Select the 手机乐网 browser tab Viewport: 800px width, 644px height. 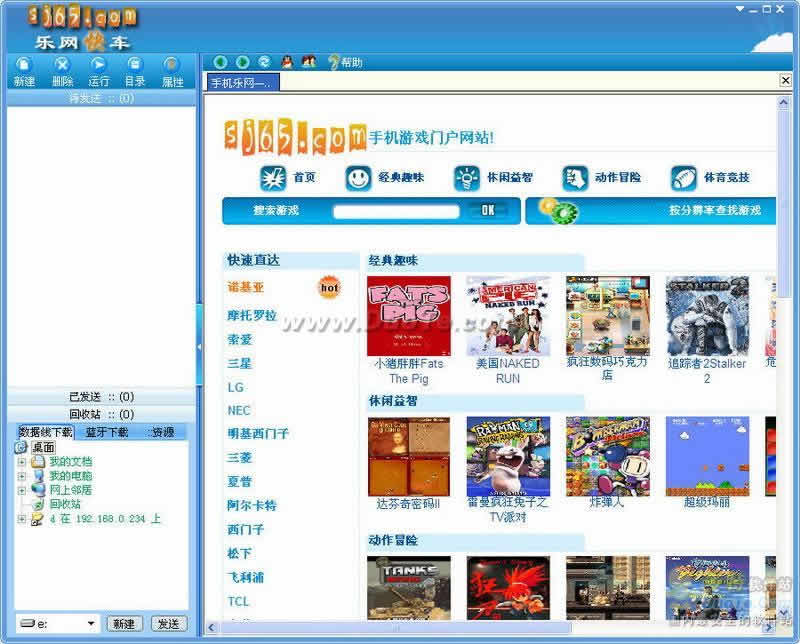click(243, 83)
